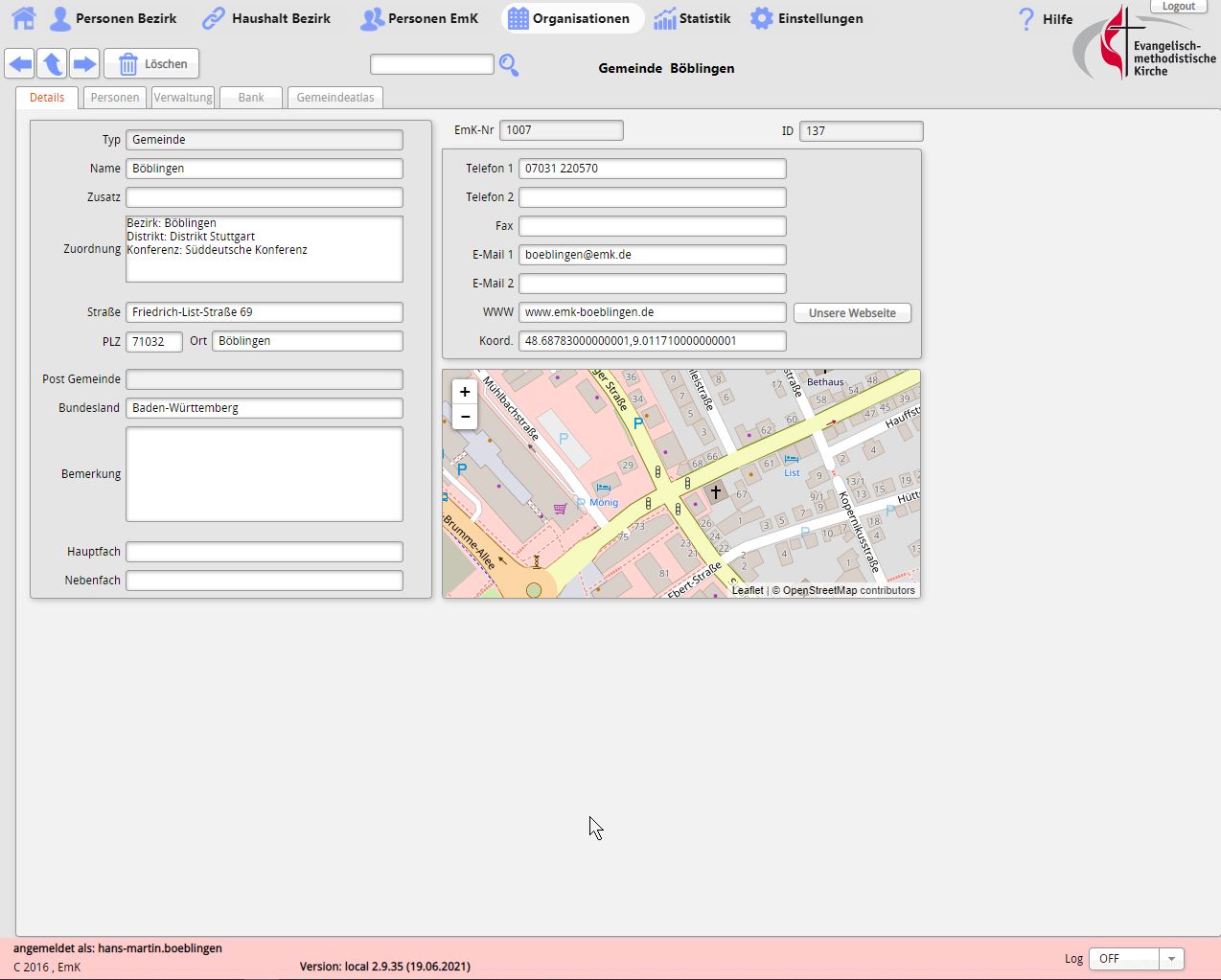
Task: Open Einstellungen settings
Action: coord(806,18)
